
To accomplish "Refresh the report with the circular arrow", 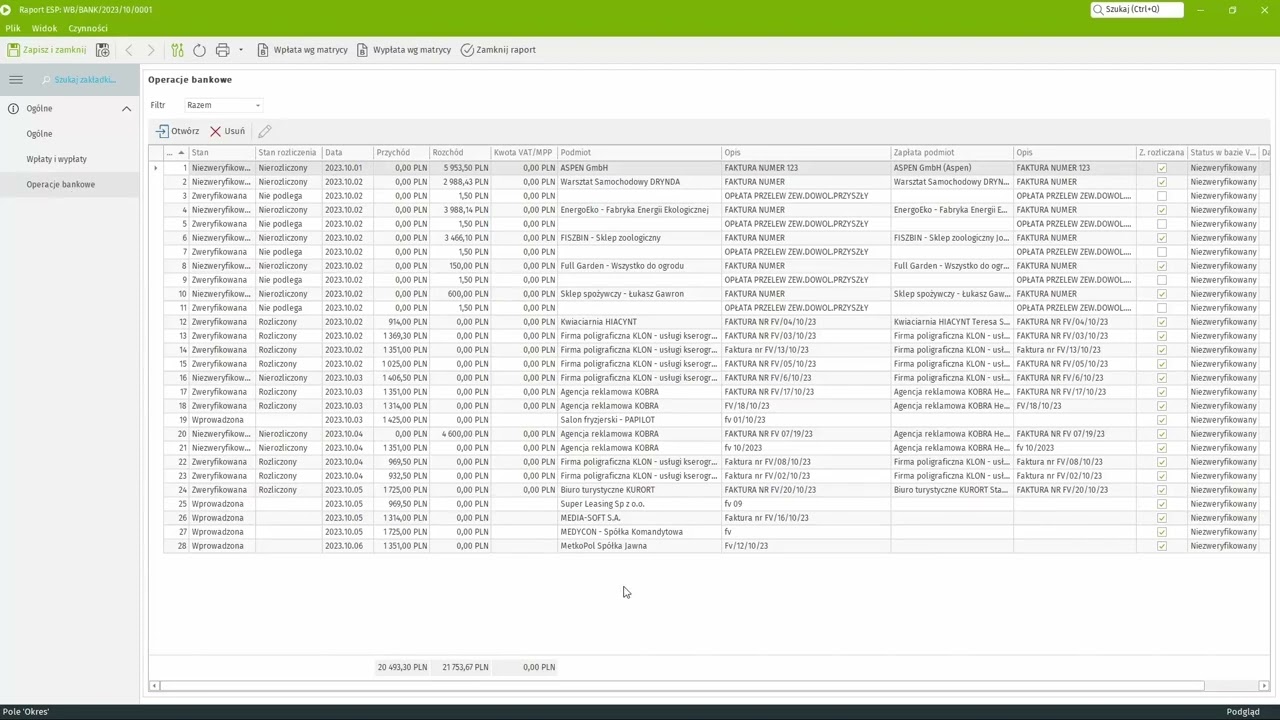I will pos(199,50).
